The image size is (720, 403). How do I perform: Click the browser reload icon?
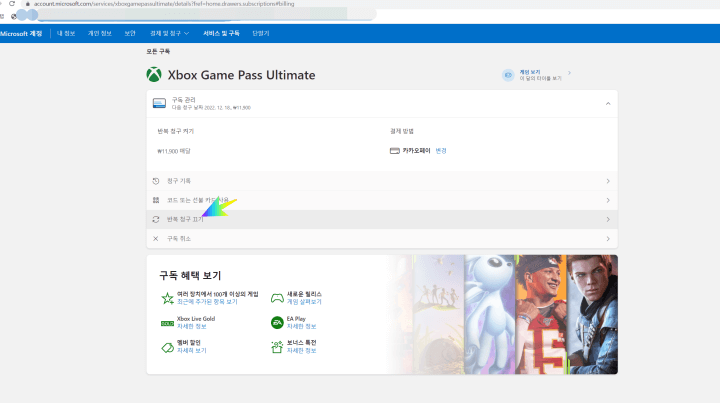[x=12, y=3]
